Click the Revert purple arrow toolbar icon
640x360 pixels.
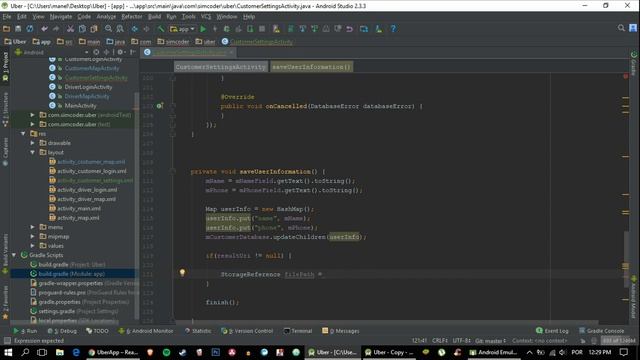pos(349,29)
